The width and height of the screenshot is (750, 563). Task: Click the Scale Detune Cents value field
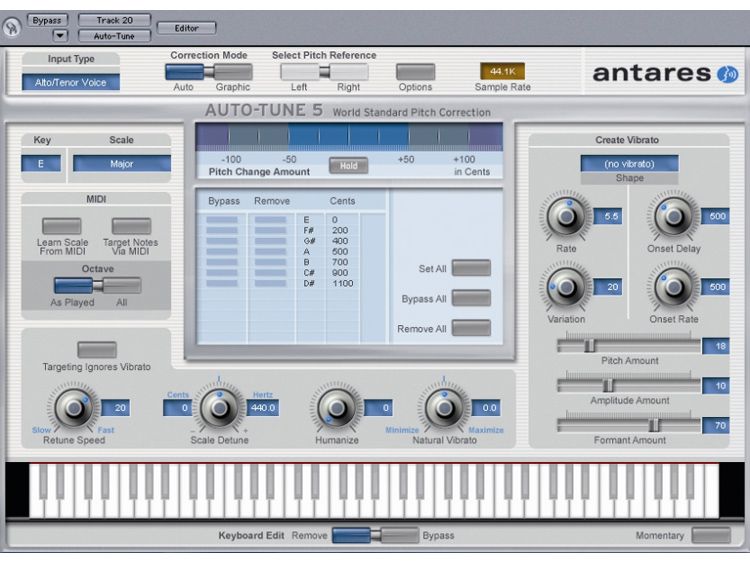click(x=177, y=408)
